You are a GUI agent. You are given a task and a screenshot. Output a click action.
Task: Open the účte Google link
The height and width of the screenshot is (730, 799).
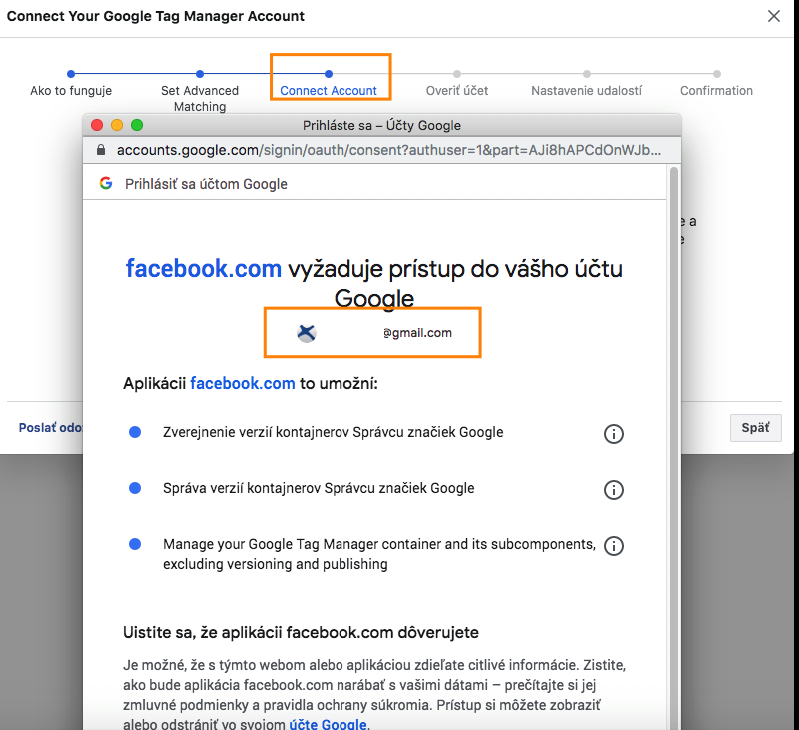click(328, 724)
